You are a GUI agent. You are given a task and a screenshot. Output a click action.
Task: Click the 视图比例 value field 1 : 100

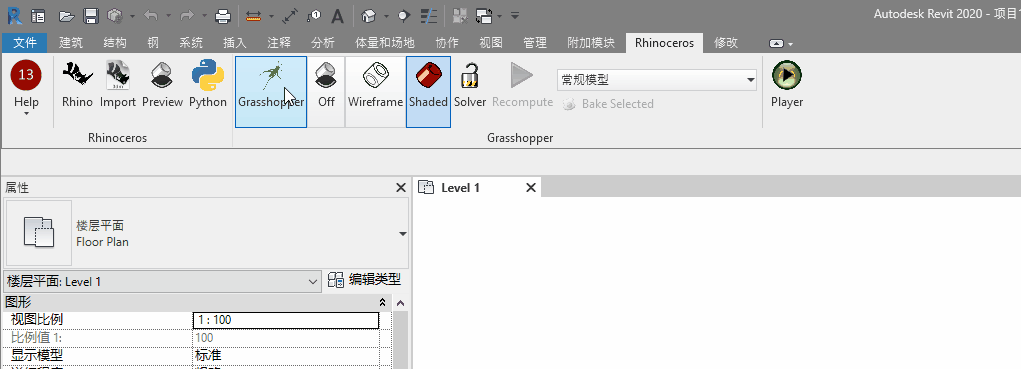click(x=286, y=320)
